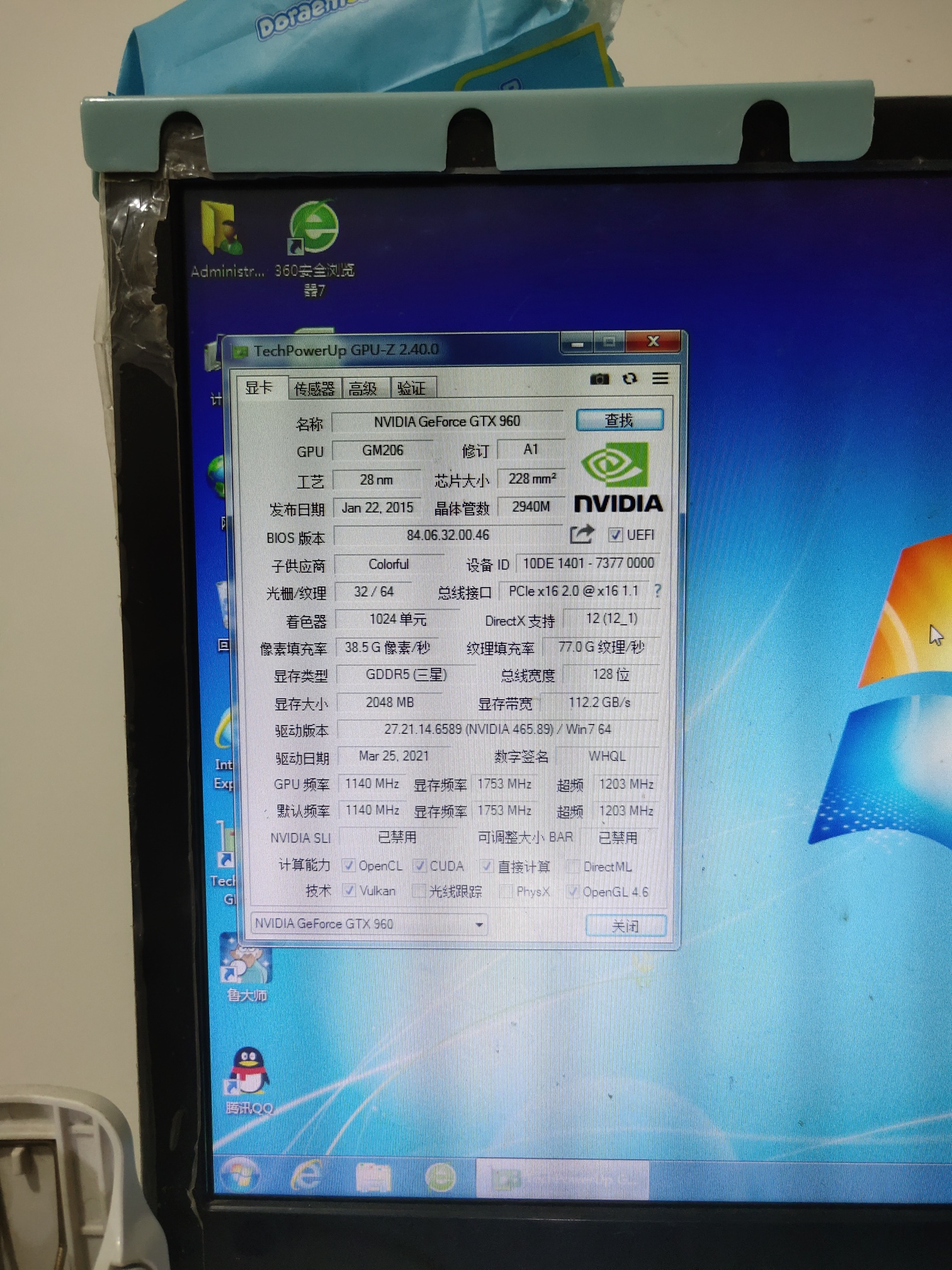Toggle the DirectML checkbox

[572, 867]
